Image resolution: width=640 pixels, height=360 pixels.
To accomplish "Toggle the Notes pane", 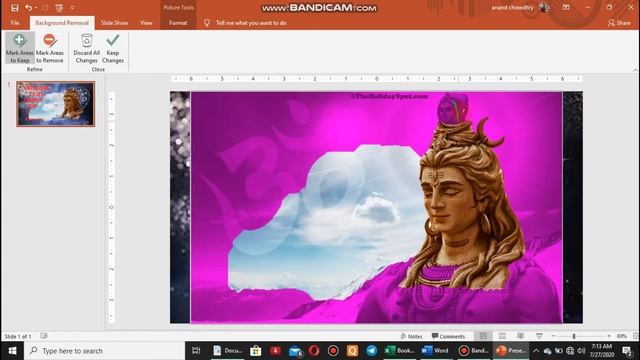I will click(411, 336).
